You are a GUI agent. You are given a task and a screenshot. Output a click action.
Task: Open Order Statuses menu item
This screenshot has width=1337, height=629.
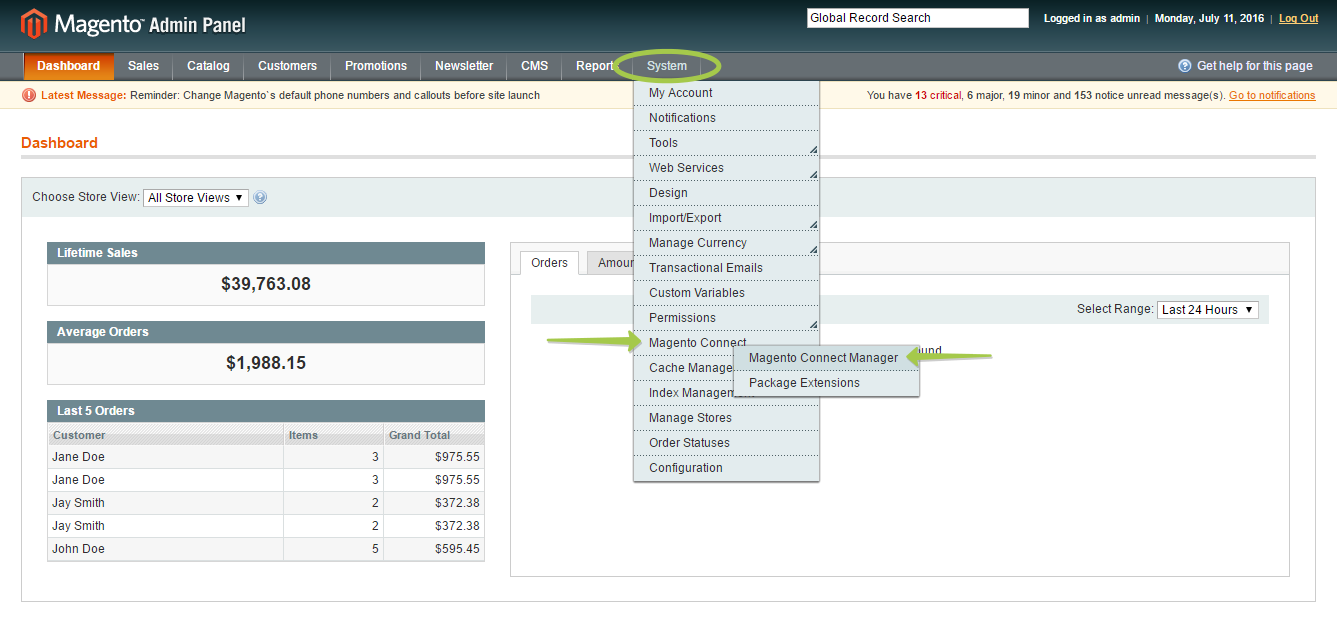(x=726, y=443)
